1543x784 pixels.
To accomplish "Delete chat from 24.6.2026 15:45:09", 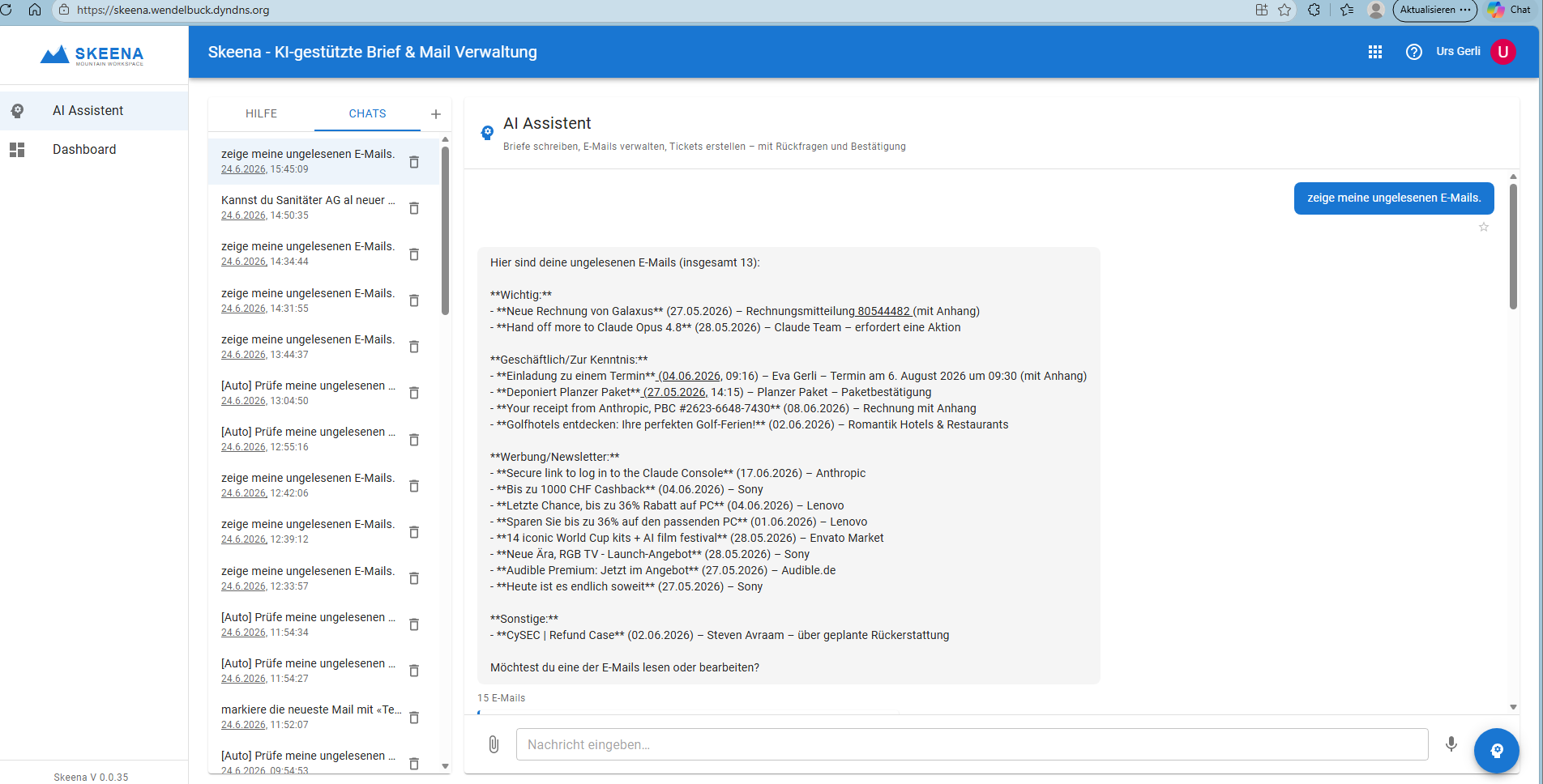I will (414, 162).
